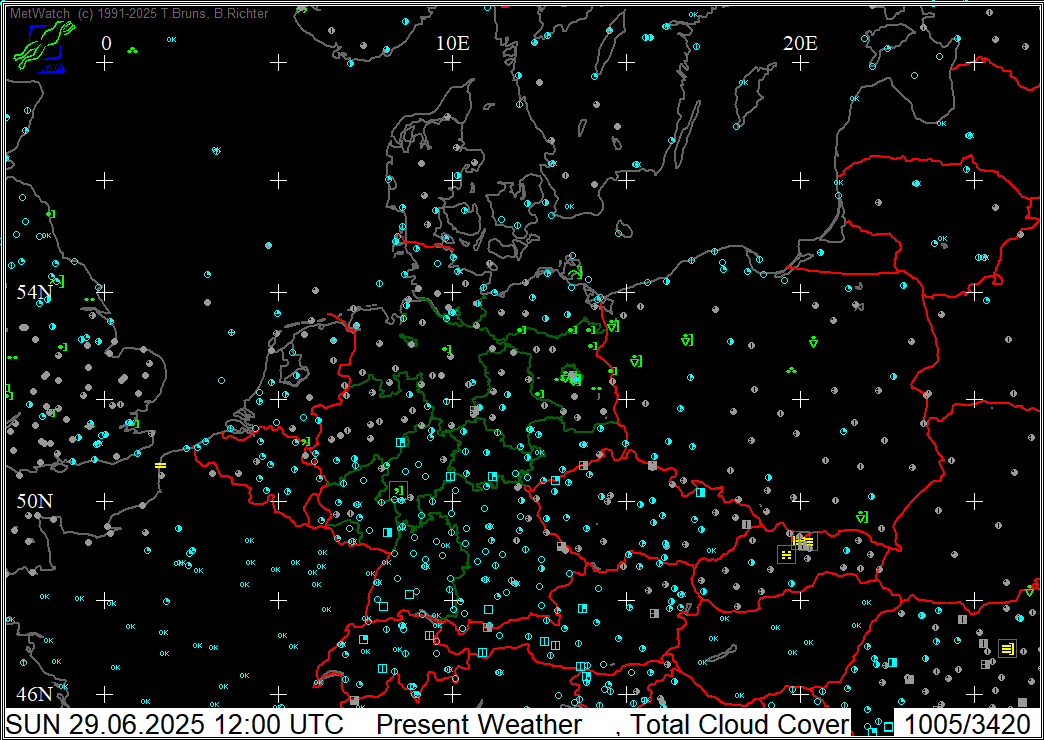Select the gray square symbol in central Germany's Harz area
Screen dimensions: 1044x740
click(x=474, y=411)
